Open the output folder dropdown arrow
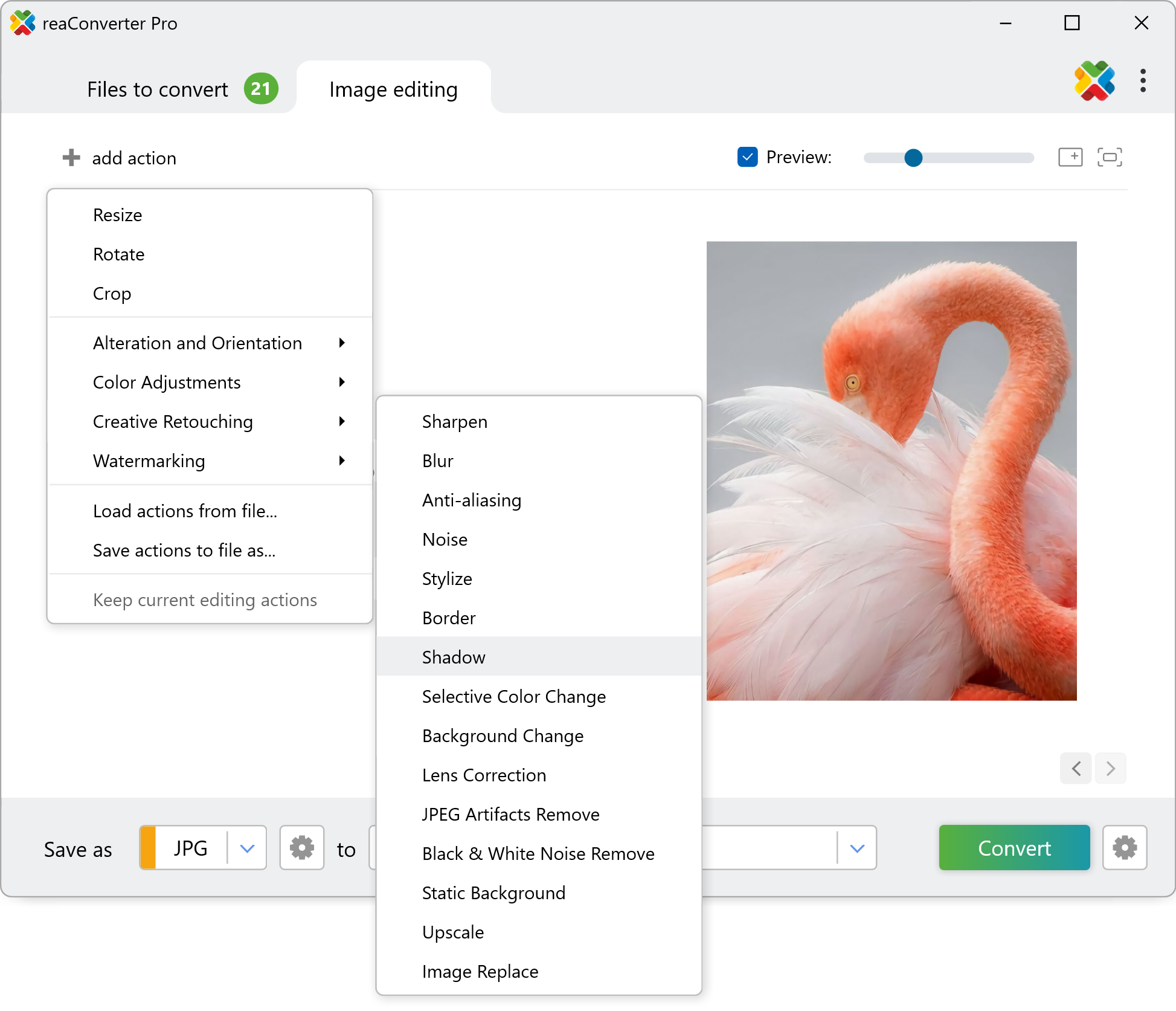The image size is (1176, 1011). tap(856, 848)
